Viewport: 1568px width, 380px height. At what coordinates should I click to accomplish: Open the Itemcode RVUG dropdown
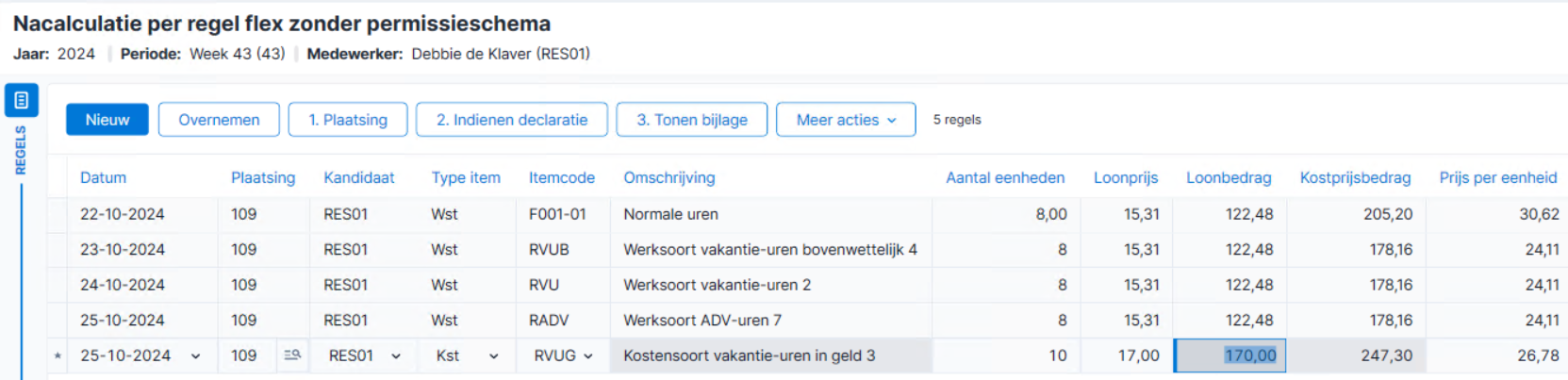[x=587, y=356]
